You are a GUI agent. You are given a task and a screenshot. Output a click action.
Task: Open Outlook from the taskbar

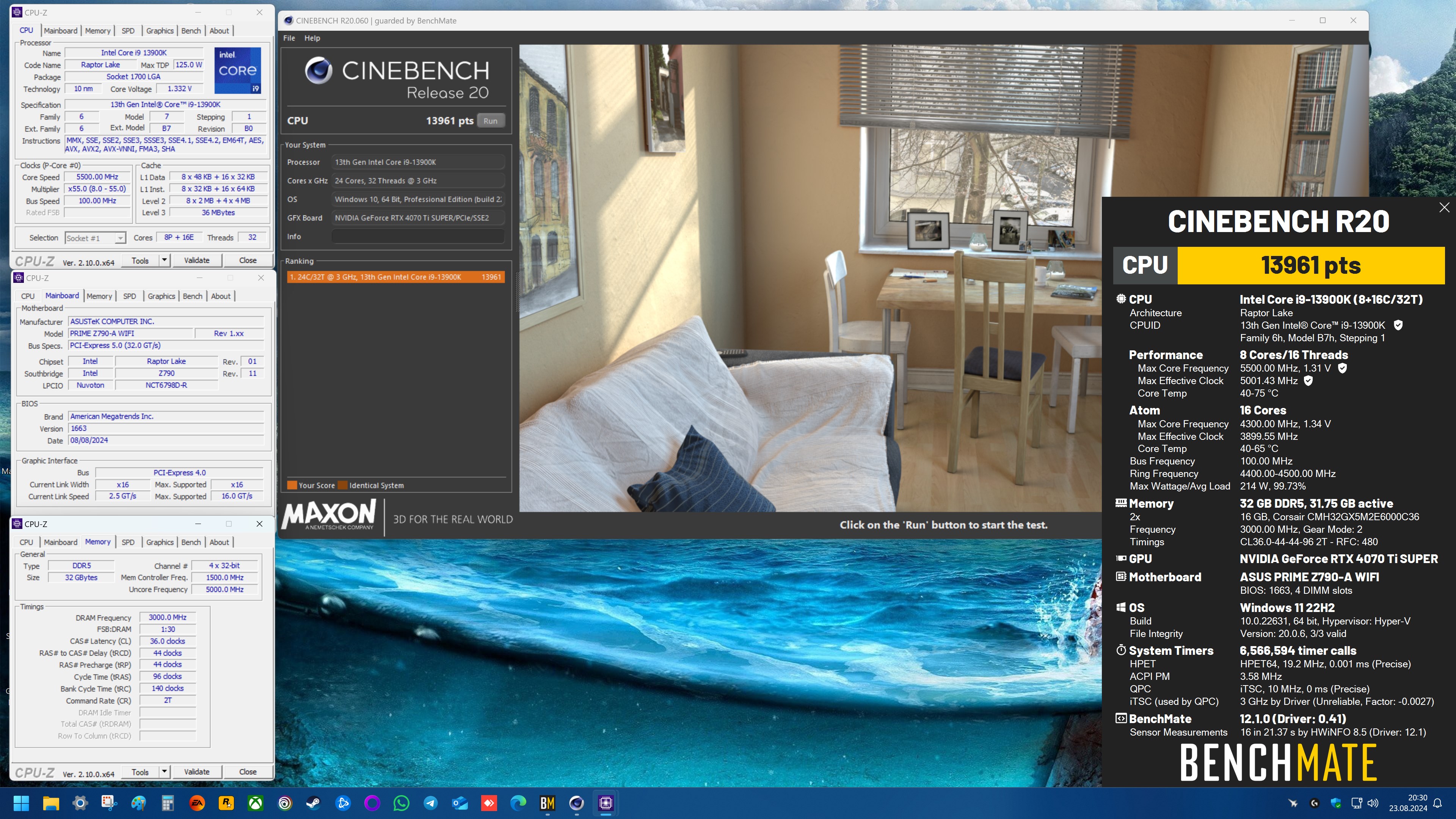[460, 803]
